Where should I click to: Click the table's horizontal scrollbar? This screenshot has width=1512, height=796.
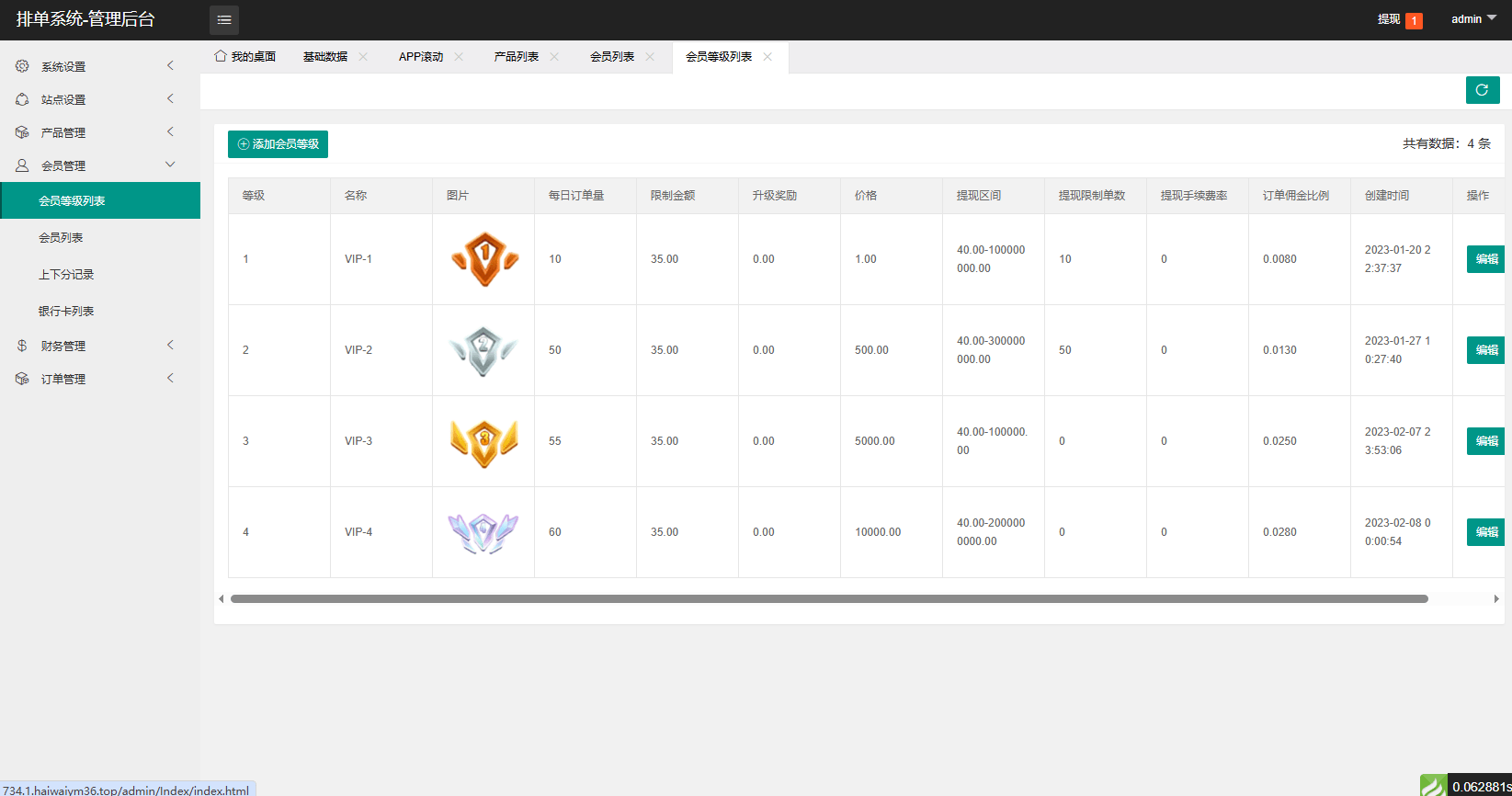click(x=829, y=598)
